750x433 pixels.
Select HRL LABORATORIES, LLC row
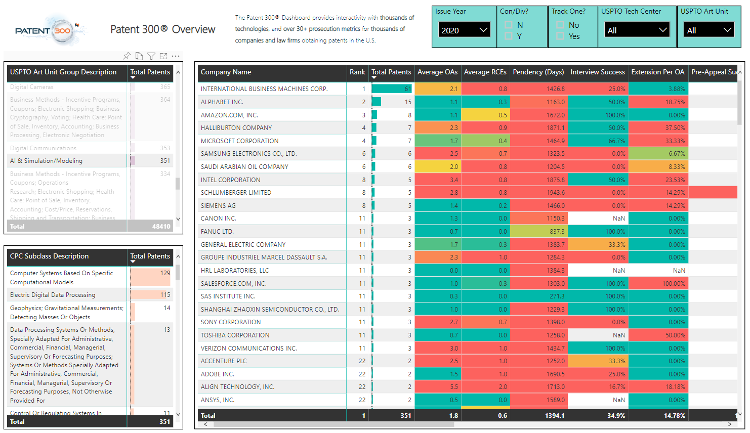[x=467, y=270]
